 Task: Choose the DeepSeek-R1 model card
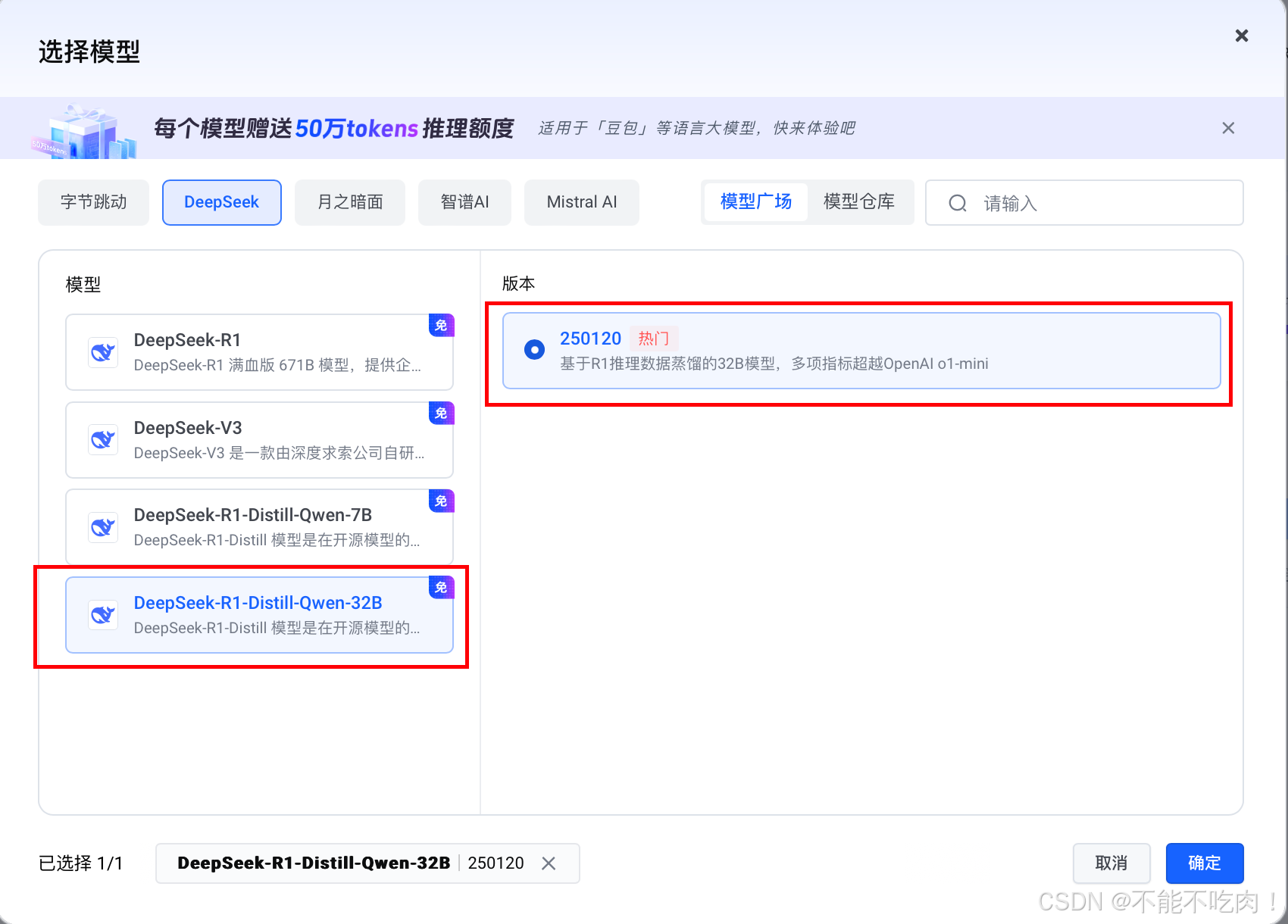pyautogui.click(x=259, y=352)
